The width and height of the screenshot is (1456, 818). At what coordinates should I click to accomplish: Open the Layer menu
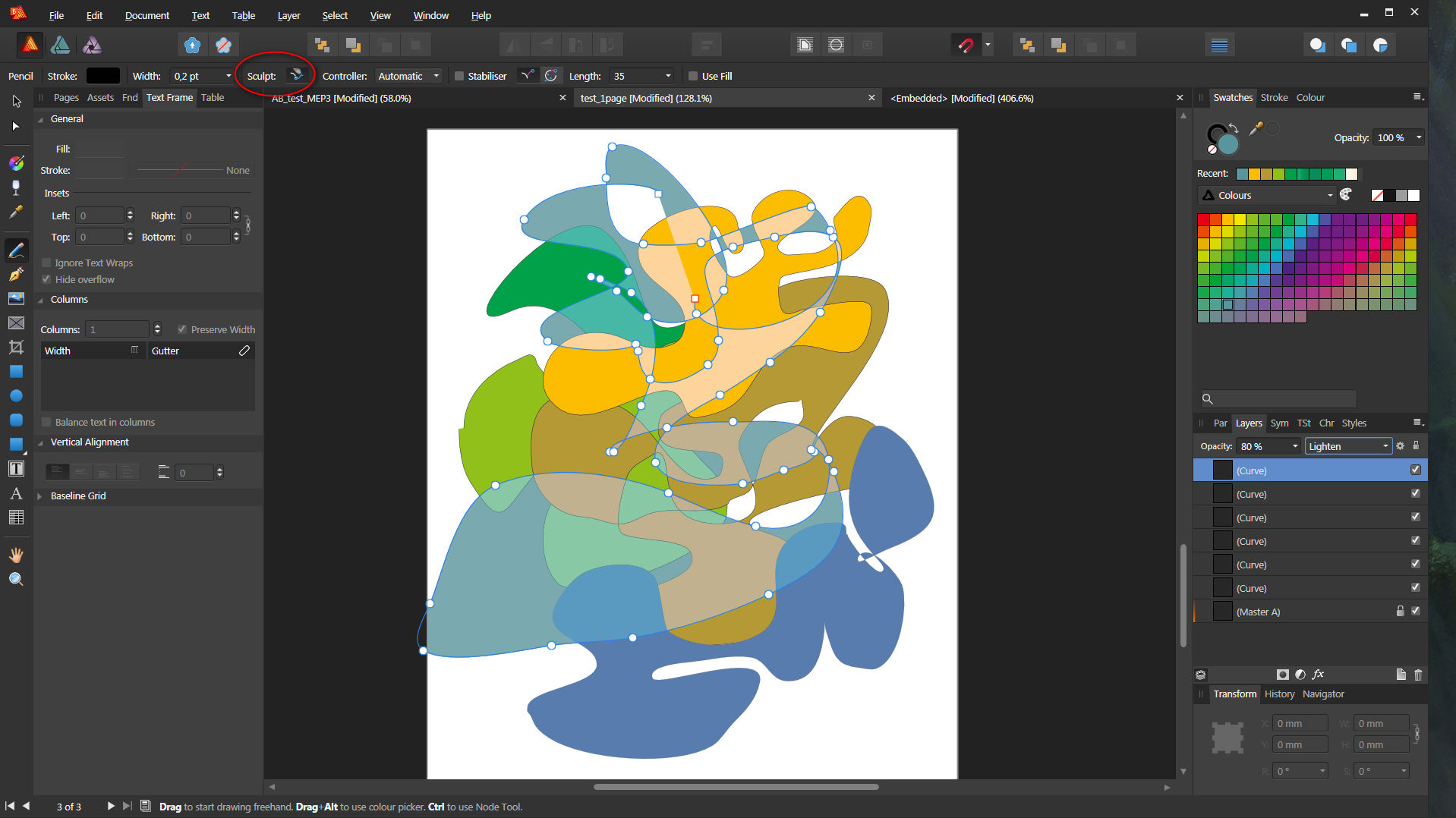(288, 15)
